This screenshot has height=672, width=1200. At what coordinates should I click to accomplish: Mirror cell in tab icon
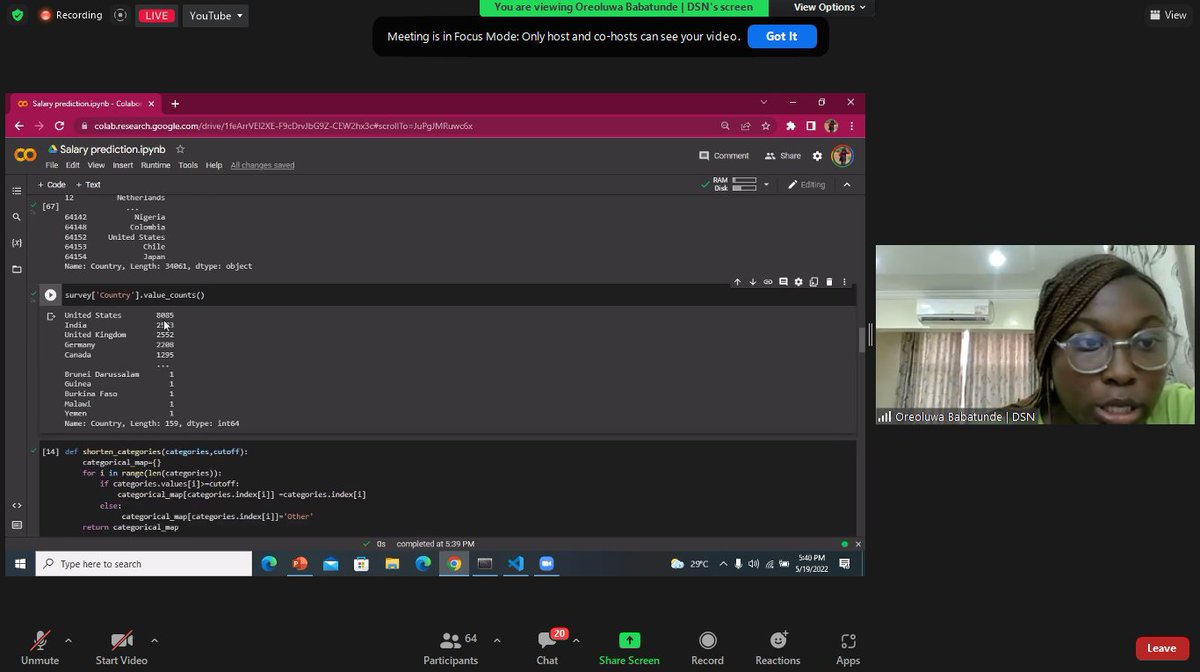pyautogui.click(x=814, y=282)
